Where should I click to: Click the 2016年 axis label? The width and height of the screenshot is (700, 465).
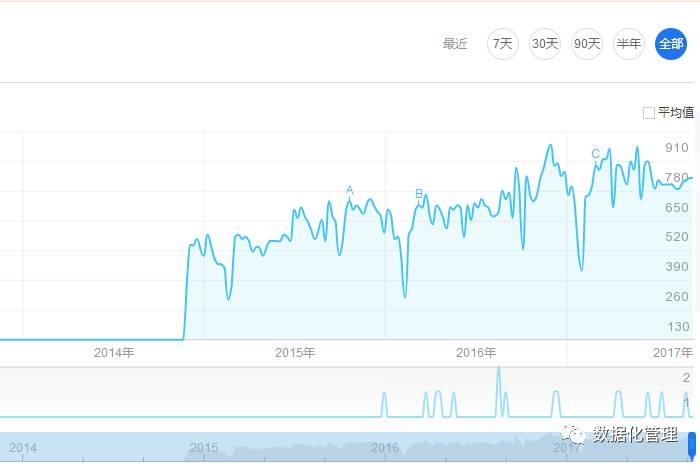476,353
